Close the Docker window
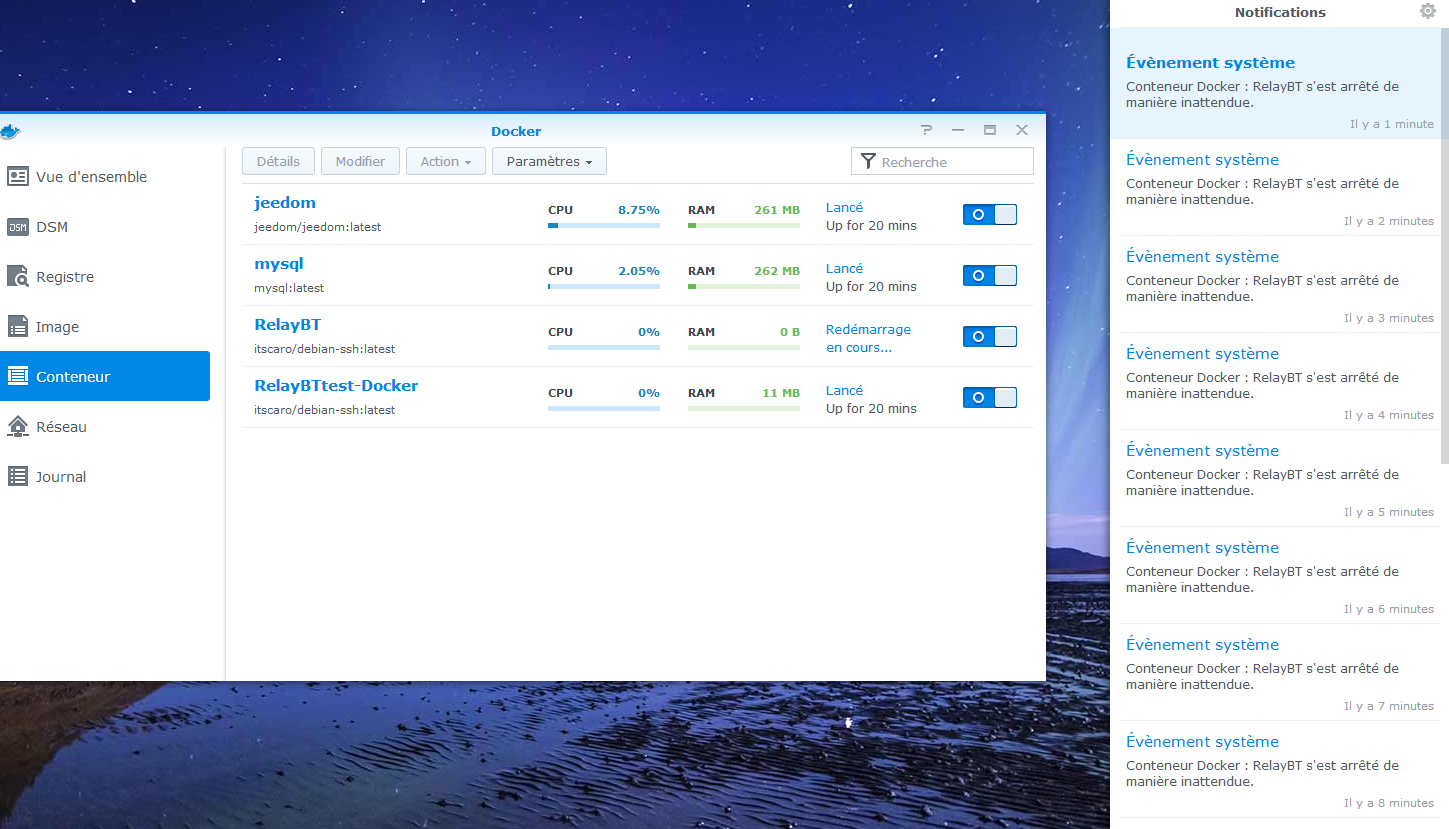 pyautogui.click(x=1022, y=130)
